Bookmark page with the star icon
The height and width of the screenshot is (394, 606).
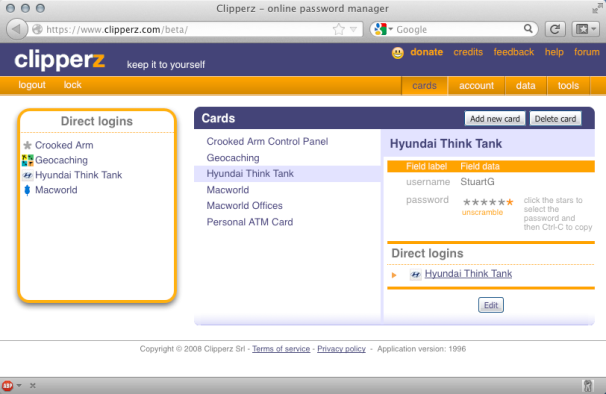click(339, 29)
